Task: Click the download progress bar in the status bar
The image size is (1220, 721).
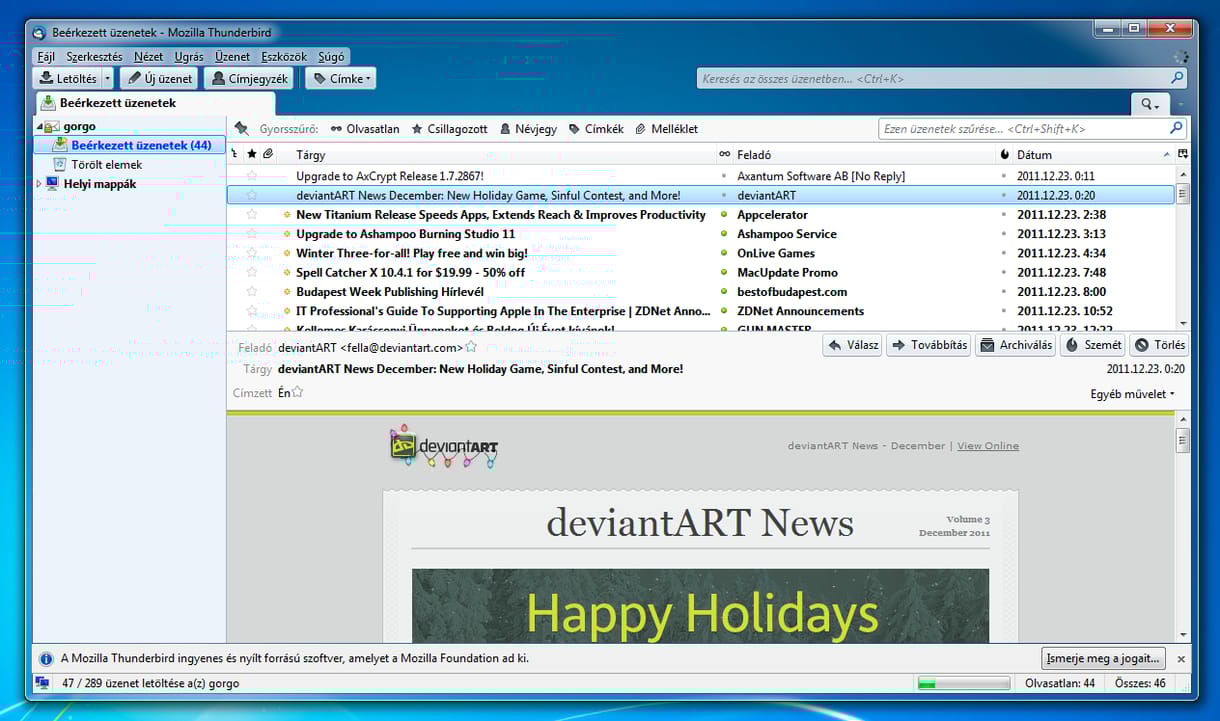Action: pyautogui.click(x=963, y=683)
